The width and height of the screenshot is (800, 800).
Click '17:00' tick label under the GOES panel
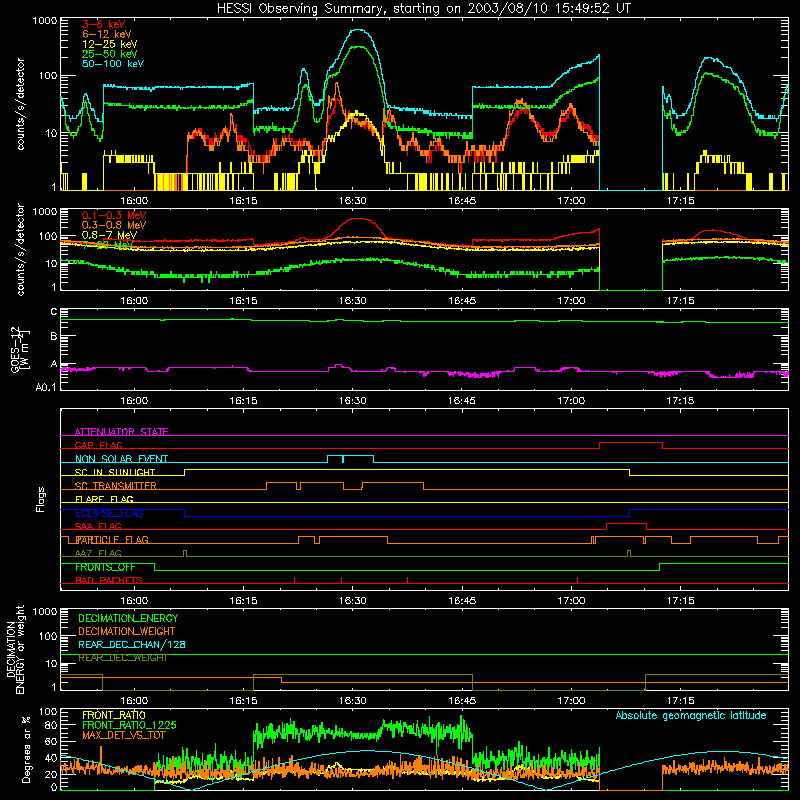[x=571, y=401]
